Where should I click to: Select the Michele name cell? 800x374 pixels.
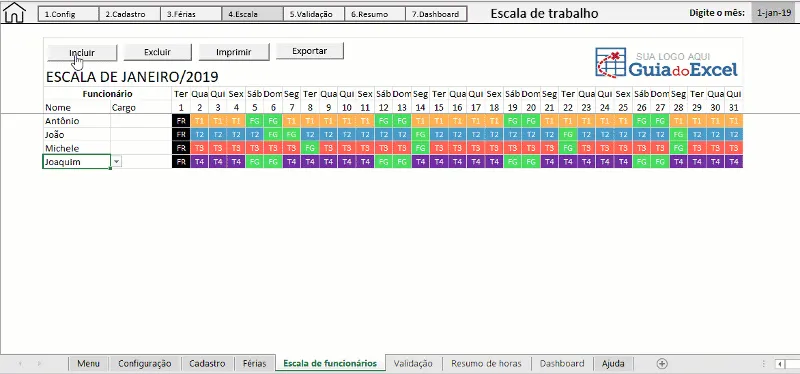77,148
